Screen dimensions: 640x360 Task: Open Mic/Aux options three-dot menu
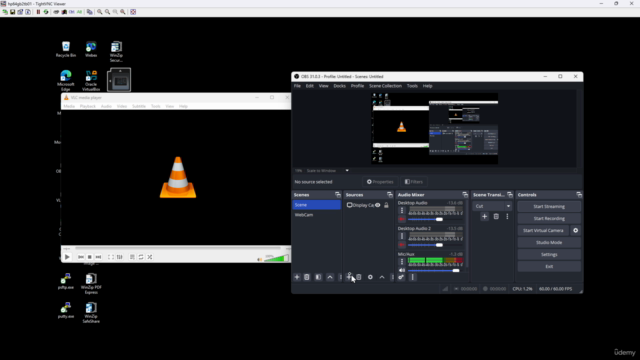[x=402, y=261]
